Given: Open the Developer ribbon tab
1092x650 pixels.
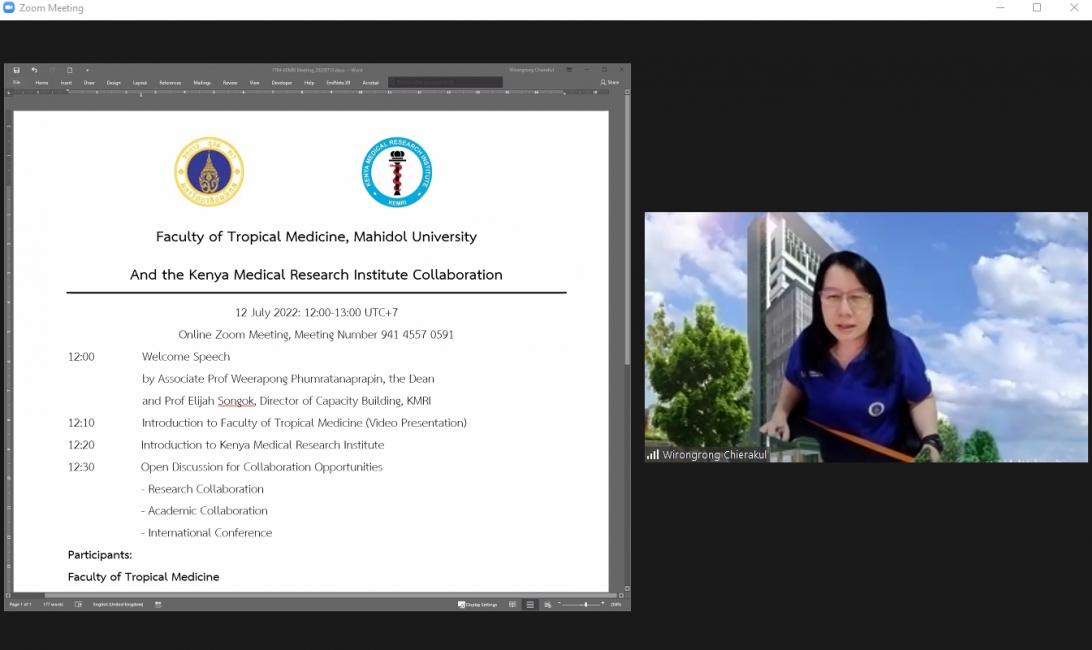Looking at the screenshot, I should click(282, 83).
